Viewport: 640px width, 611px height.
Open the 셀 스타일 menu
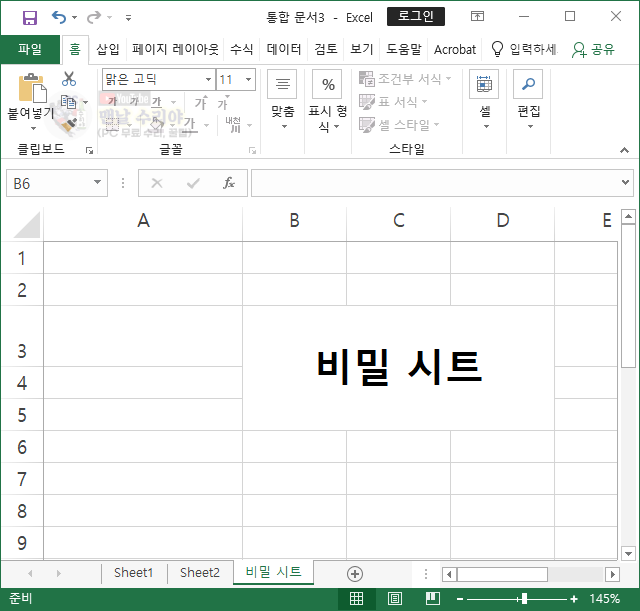coord(399,124)
